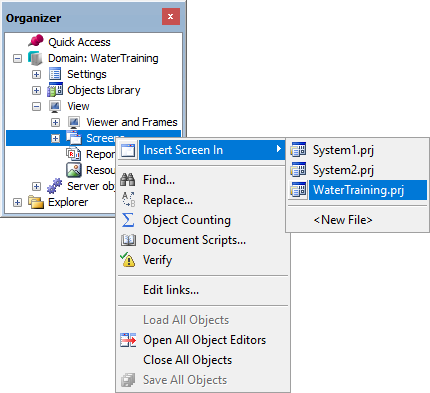This screenshot has height=393, width=430.
Task: Select the Viewer and Frames label
Action: pyautogui.click(x=132, y=122)
